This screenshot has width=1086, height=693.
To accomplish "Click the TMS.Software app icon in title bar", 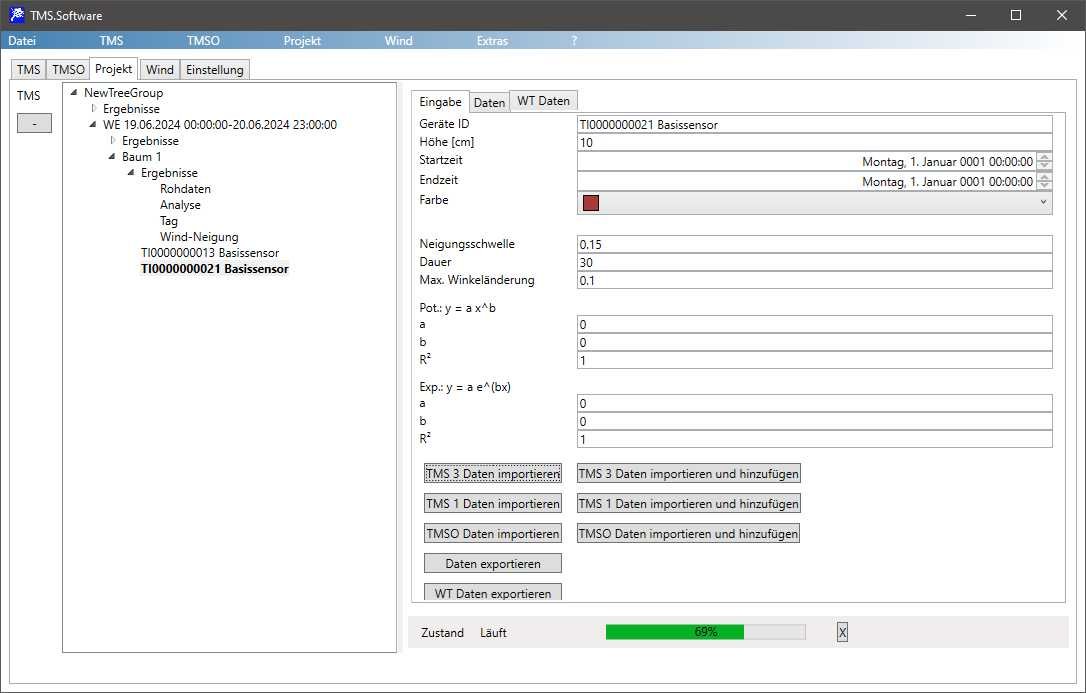I will point(17,15).
